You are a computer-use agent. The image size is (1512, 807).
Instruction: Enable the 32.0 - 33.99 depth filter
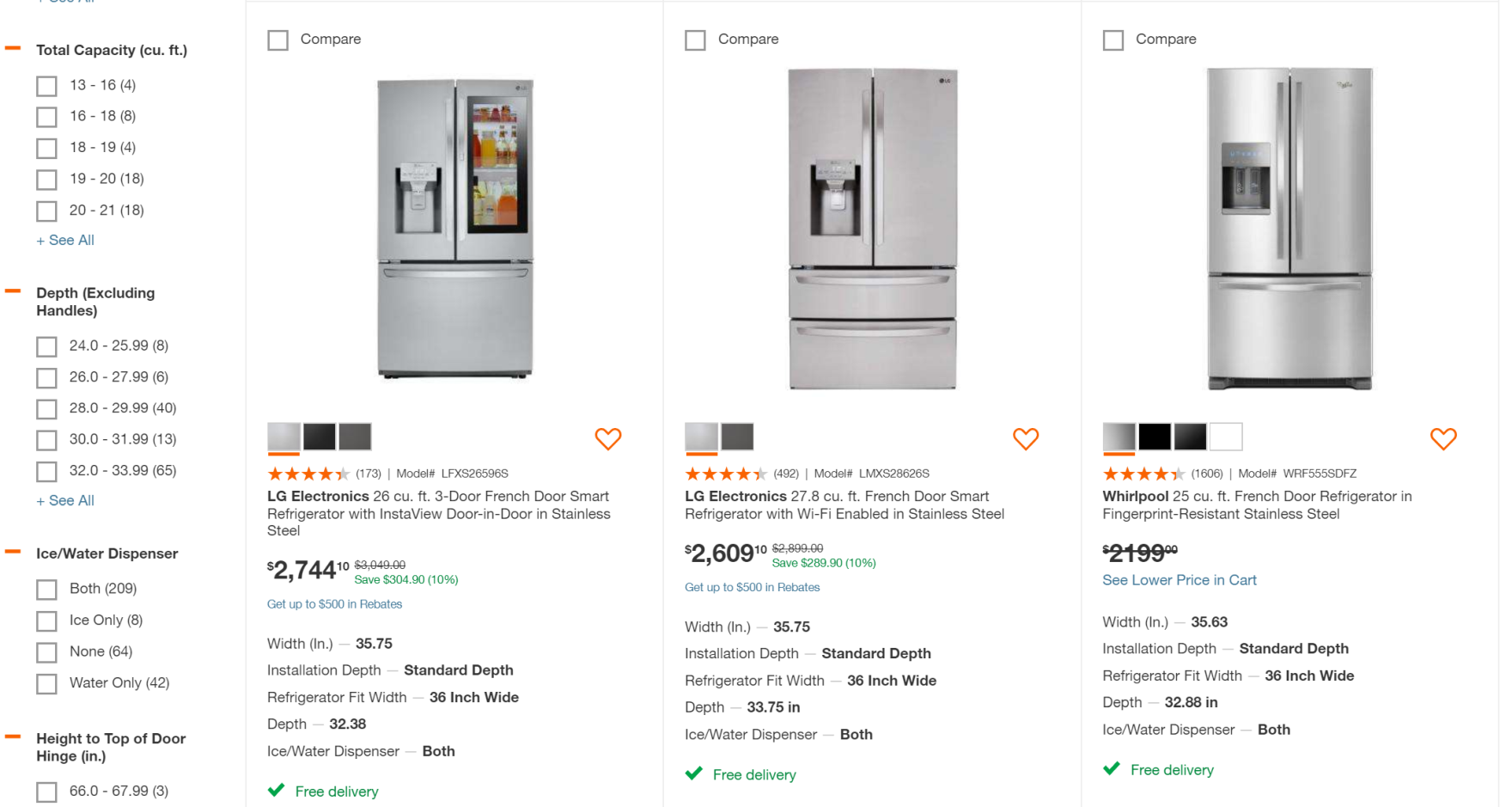pyautogui.click(x=47, y=471)
